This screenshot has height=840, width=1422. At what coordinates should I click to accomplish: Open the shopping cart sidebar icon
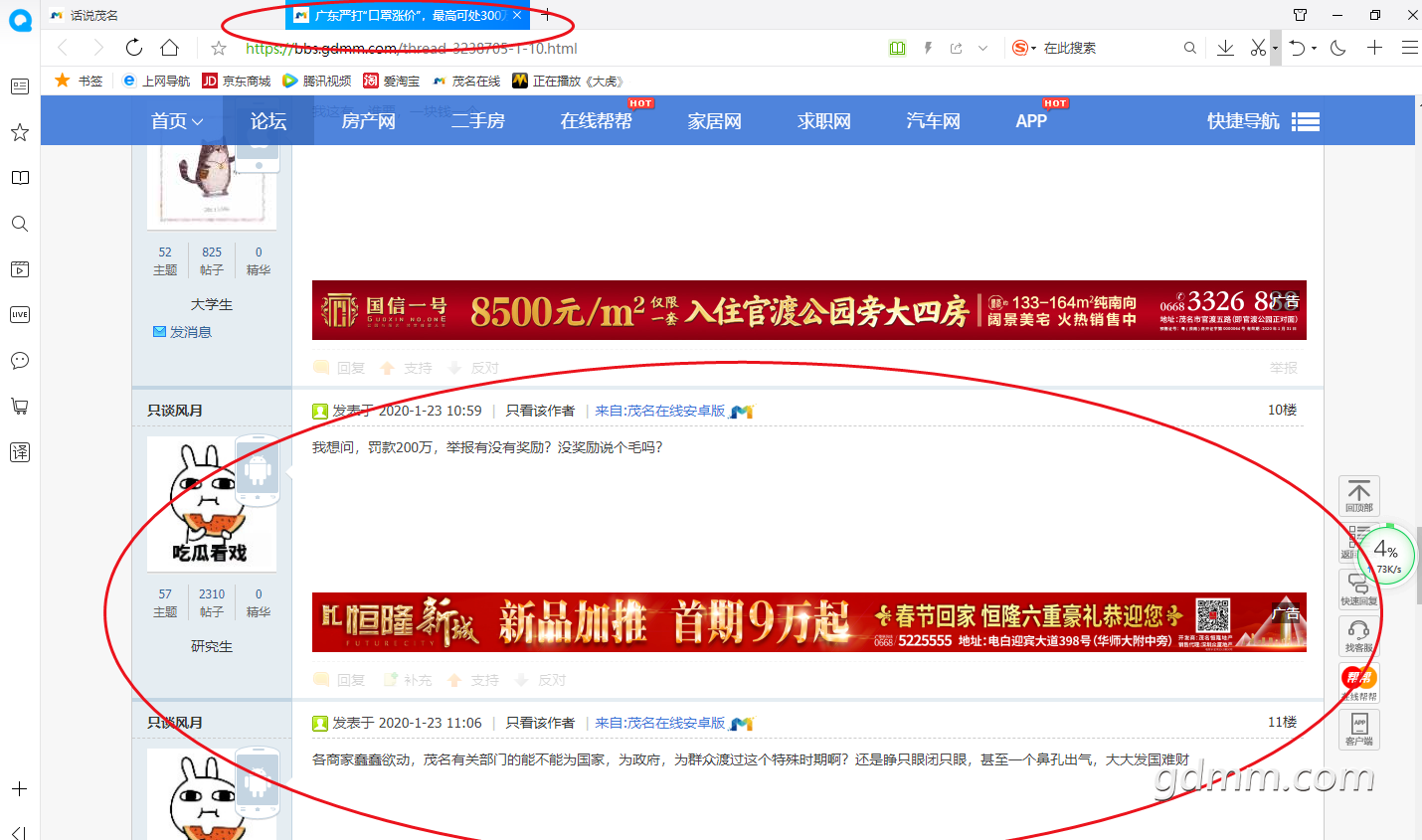pyautogui.click(x=20, y=407)
